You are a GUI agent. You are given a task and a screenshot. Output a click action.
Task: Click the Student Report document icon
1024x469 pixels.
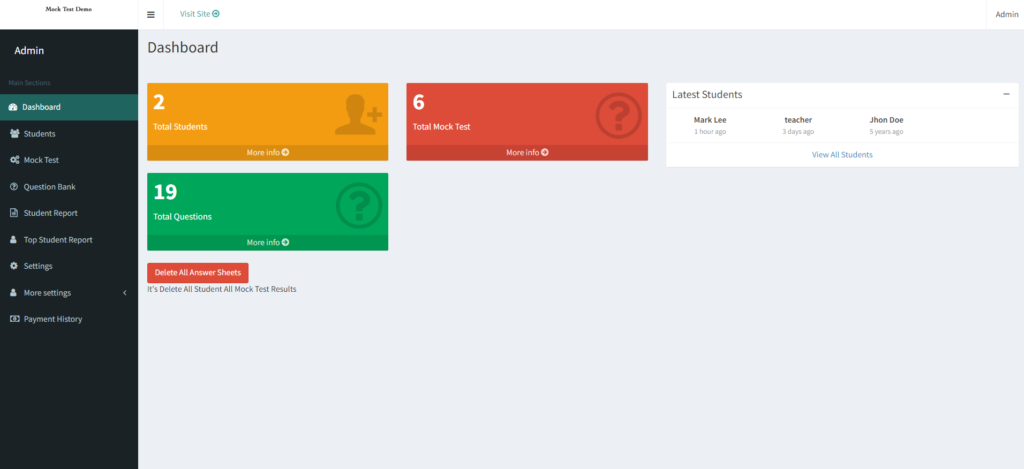click(13, 213)
